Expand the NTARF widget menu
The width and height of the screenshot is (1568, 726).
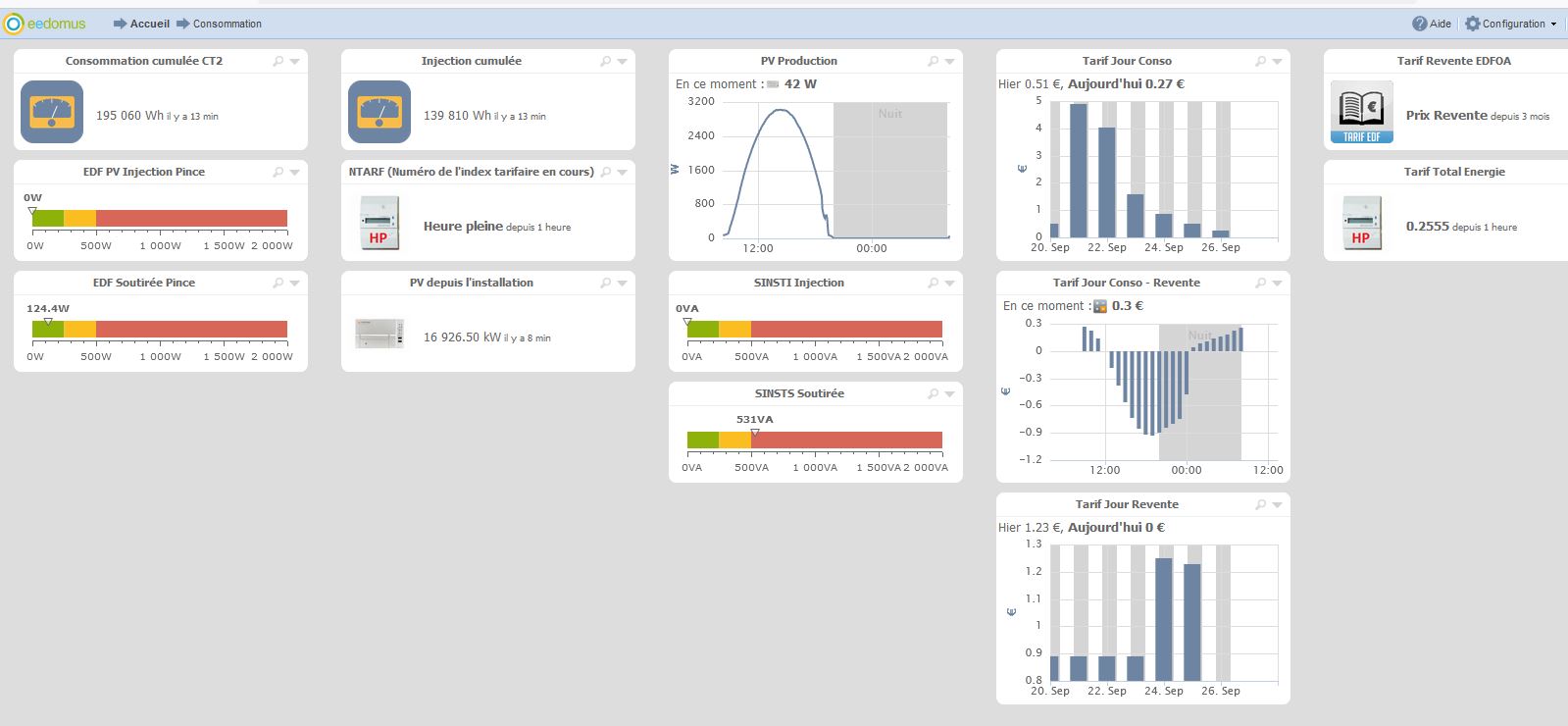point(622,173)
